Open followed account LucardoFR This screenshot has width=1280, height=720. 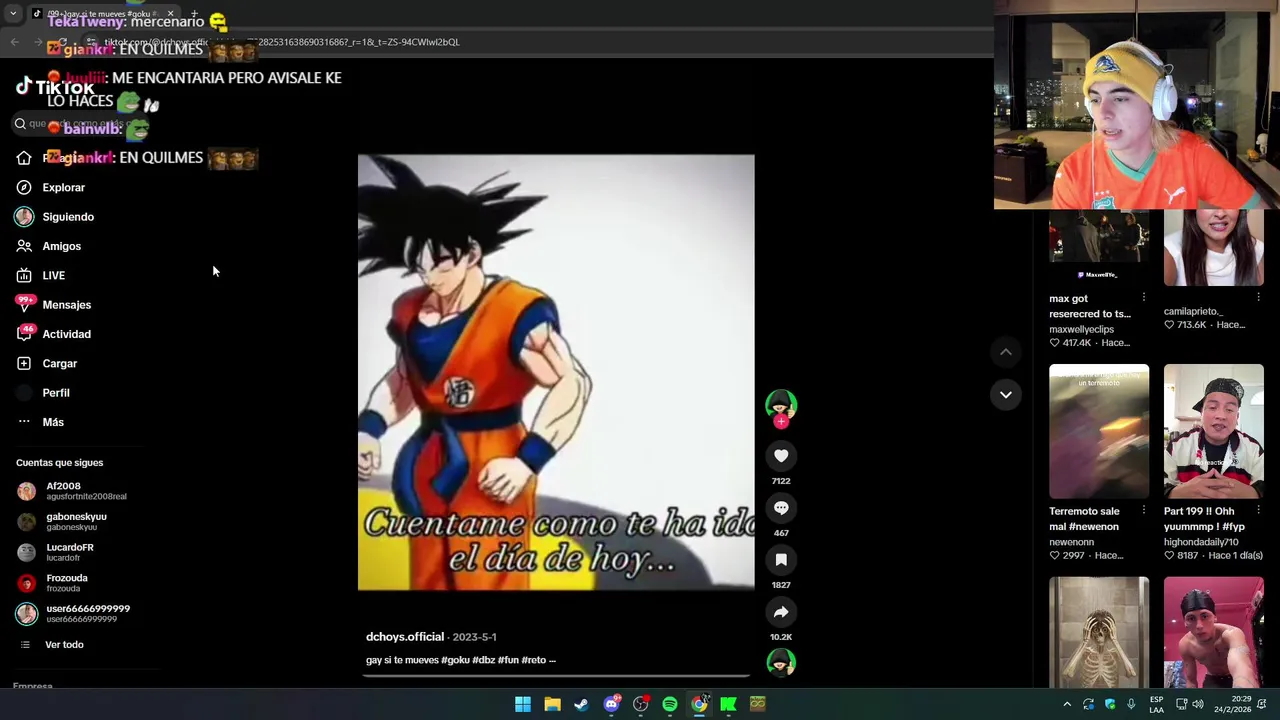pyautogui.click(x=56, y=552)
